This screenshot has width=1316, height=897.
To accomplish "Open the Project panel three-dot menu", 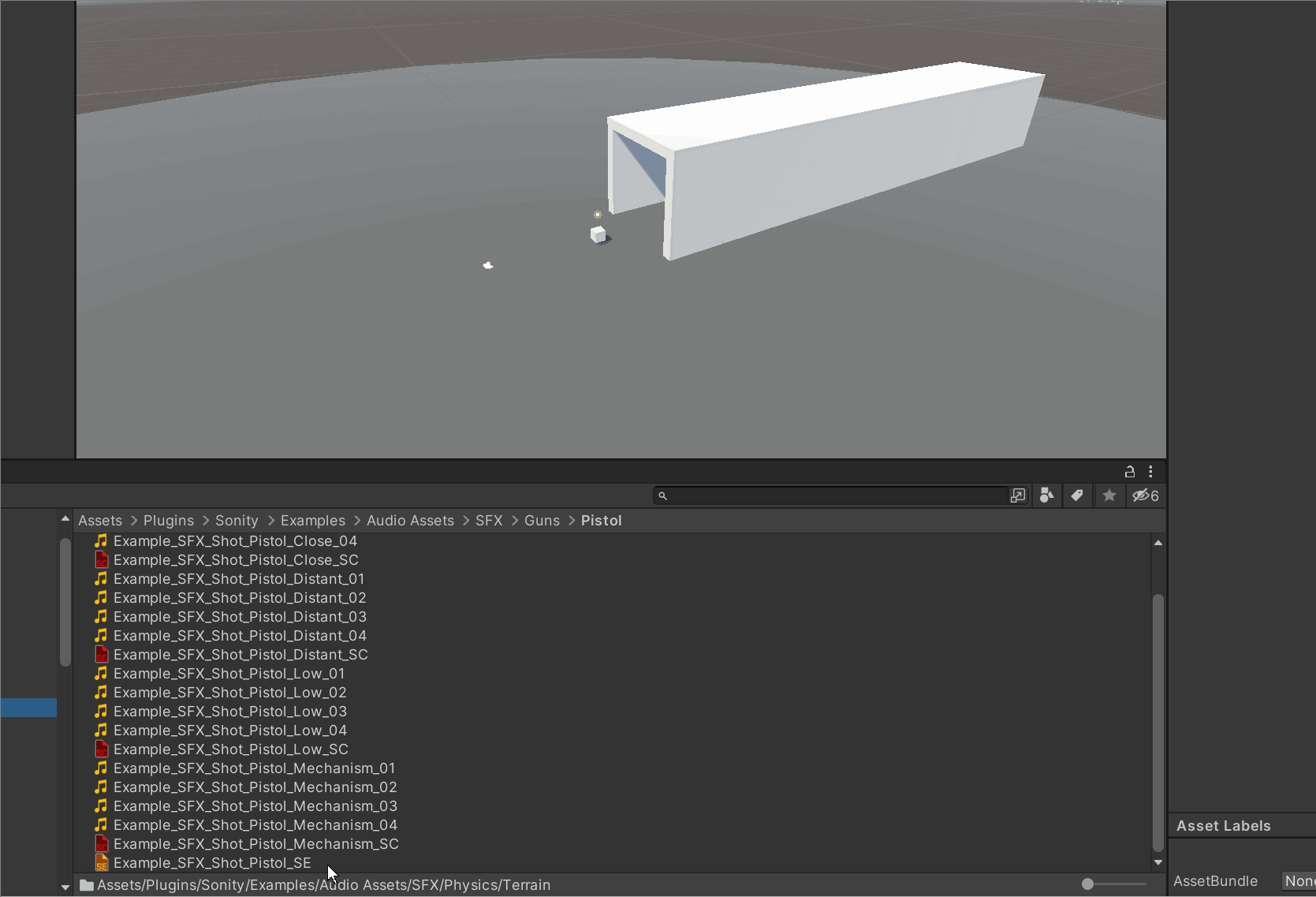I will coord(1150,472).
